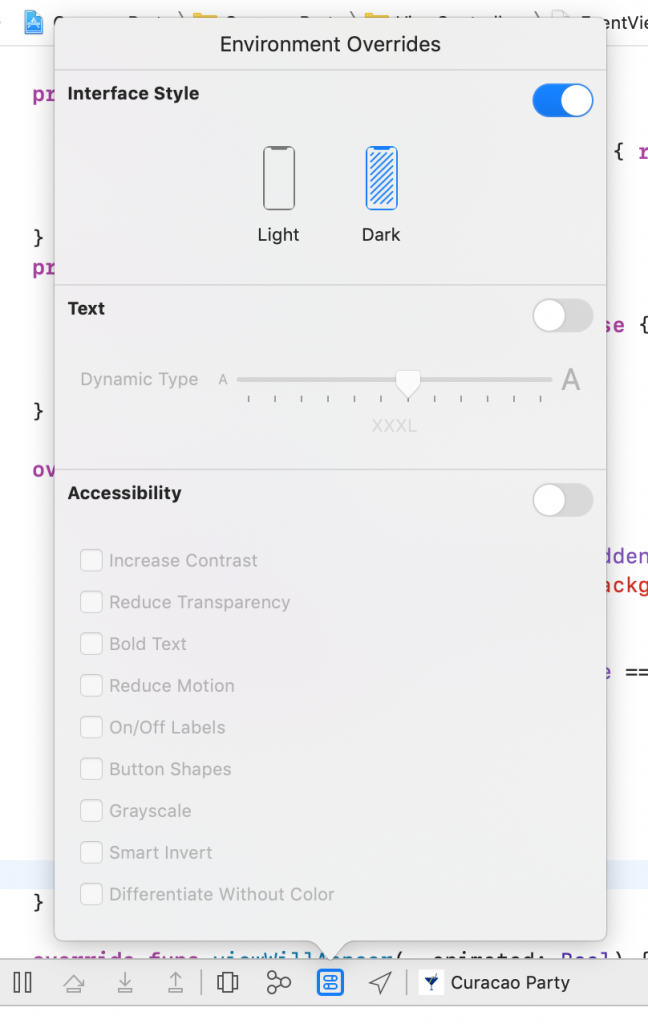The image size is (648, 1024).
Task: Enable the Accessibility override switch
Action: [563, 500]
